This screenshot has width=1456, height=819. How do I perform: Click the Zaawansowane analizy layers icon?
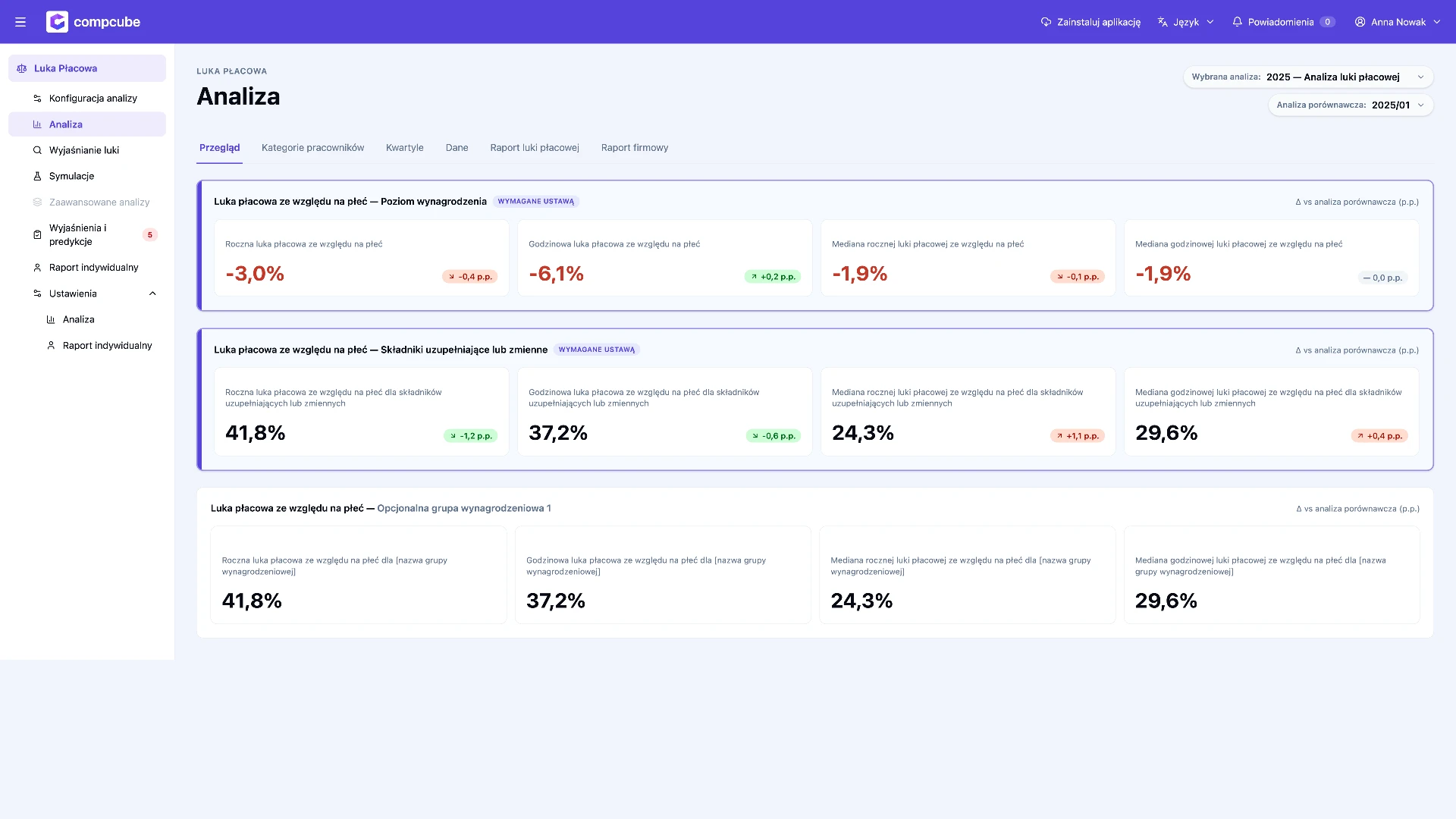pos(37,202)
